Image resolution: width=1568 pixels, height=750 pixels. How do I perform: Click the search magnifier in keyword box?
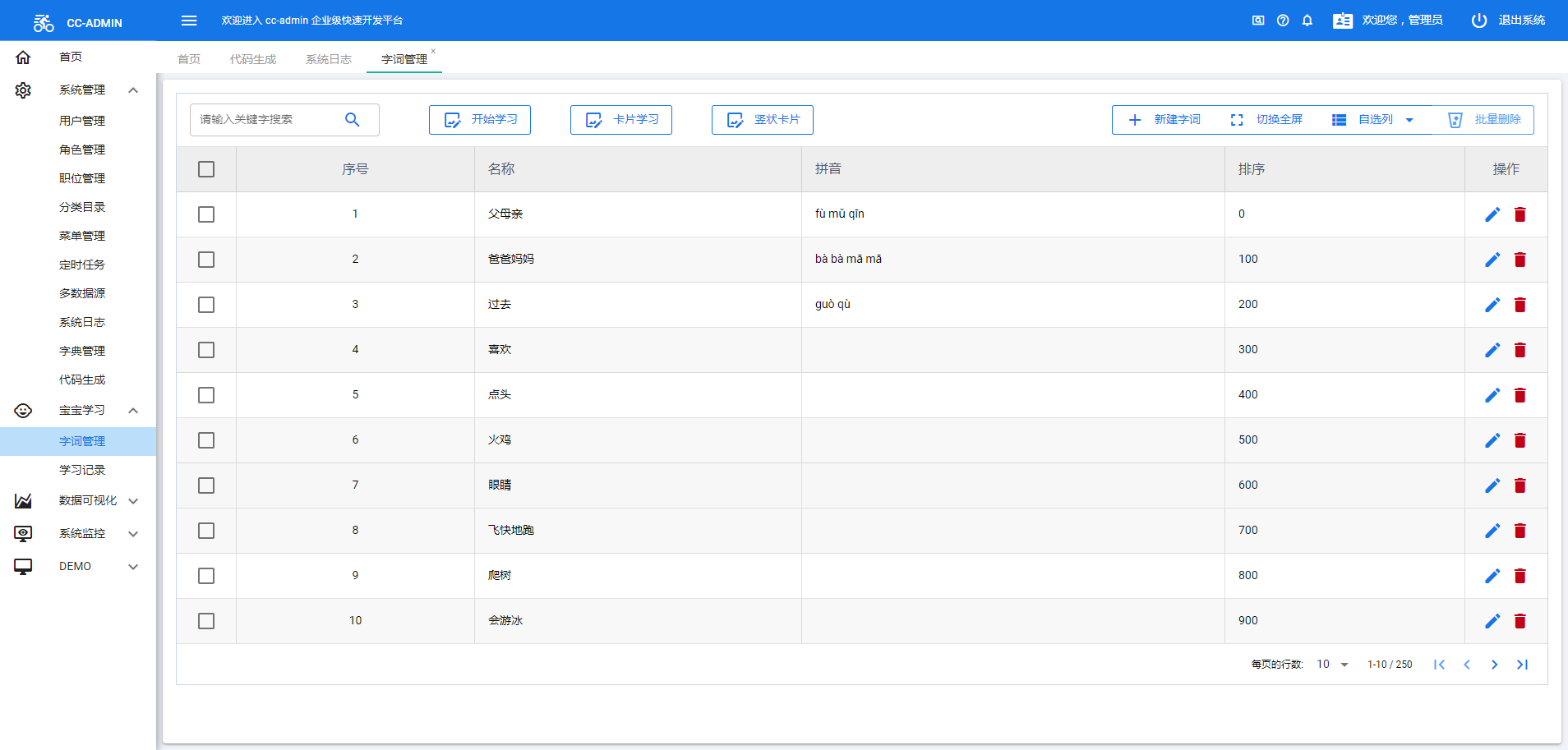point(353,120)
